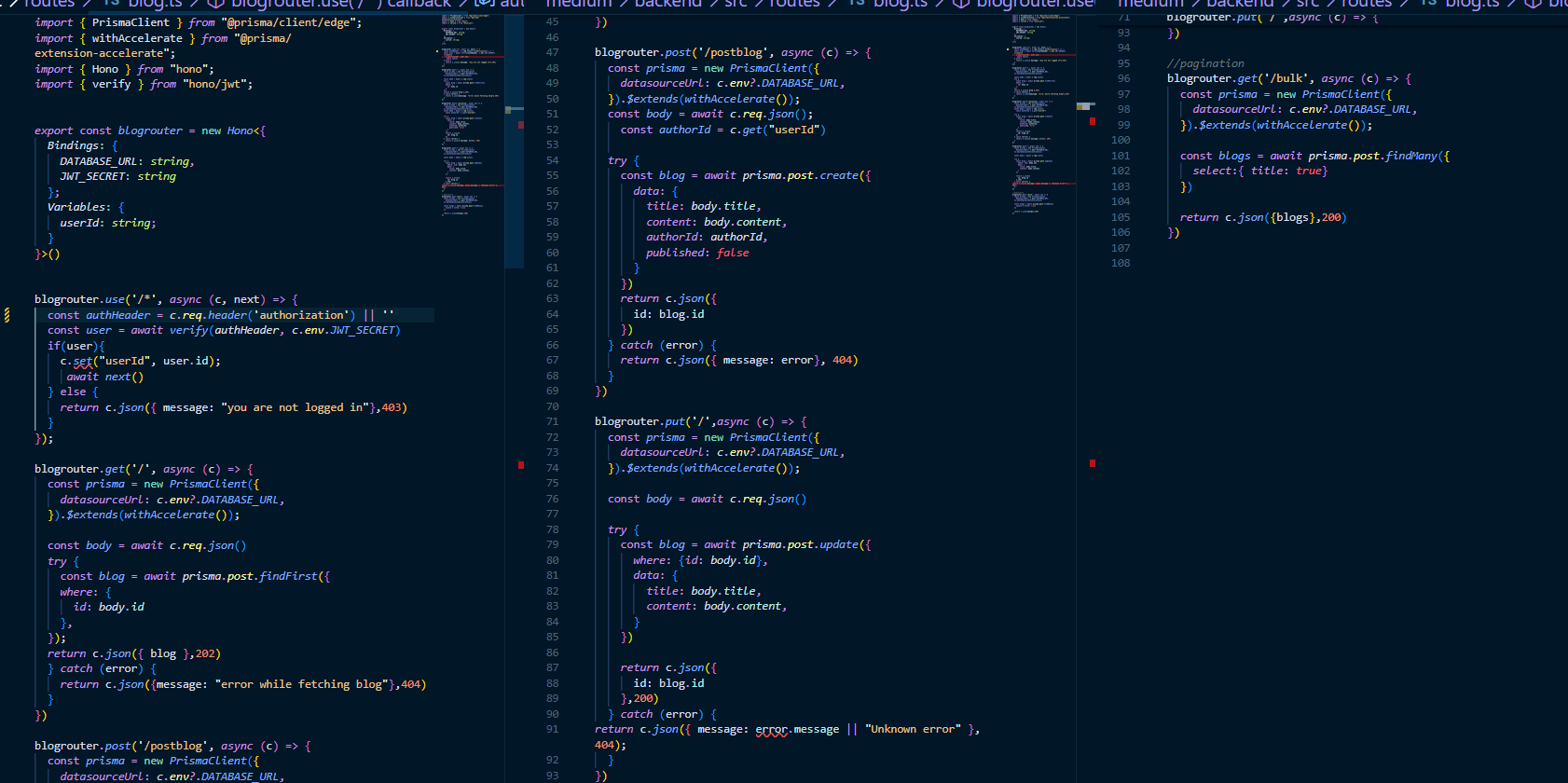Click "Unknown error" string
The width and height of the screenshot is (1568, 783).
point(913,729)
